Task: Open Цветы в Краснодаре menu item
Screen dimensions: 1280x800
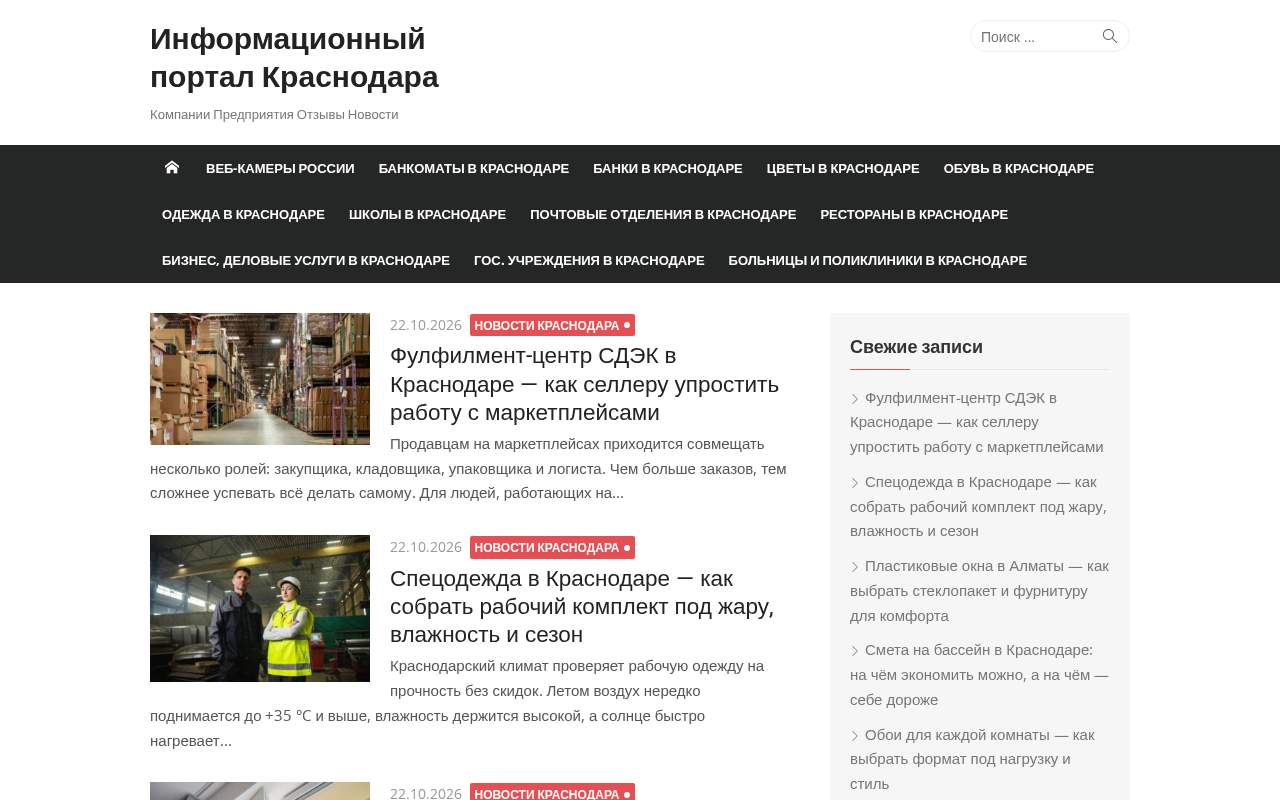Action: pos(843,168)
